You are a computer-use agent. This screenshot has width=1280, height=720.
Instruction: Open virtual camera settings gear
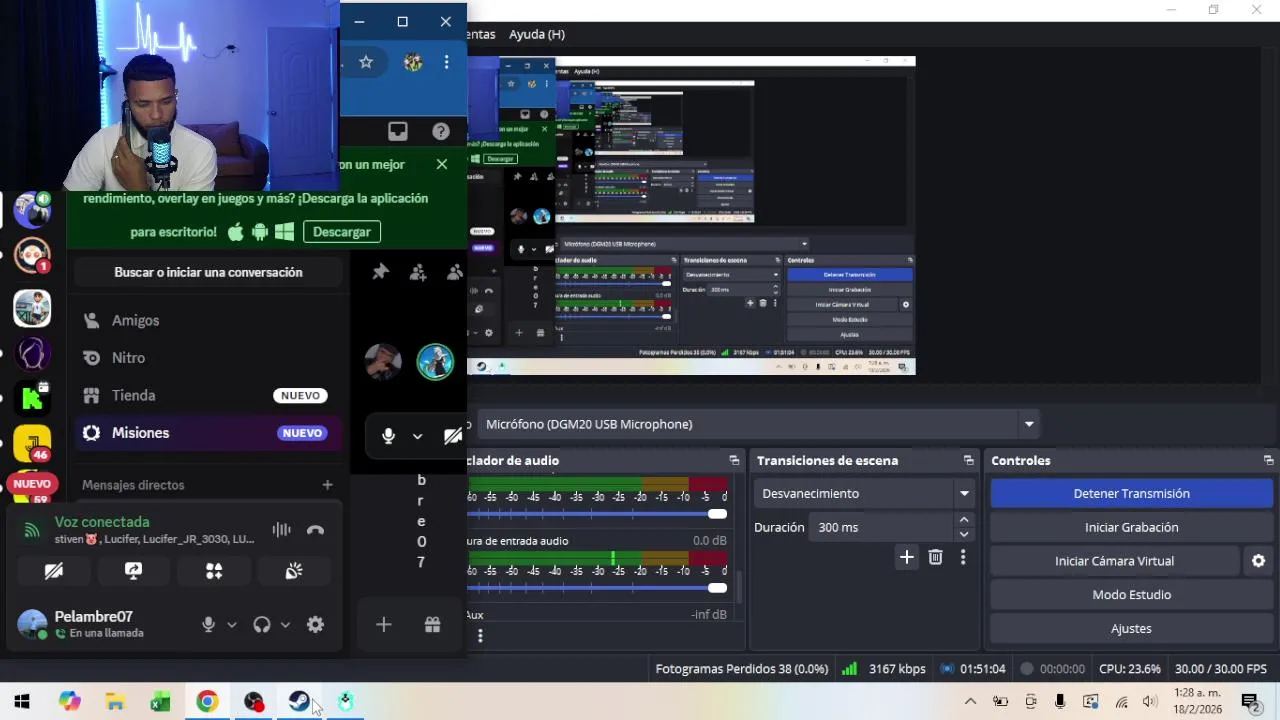point(1259,561)
